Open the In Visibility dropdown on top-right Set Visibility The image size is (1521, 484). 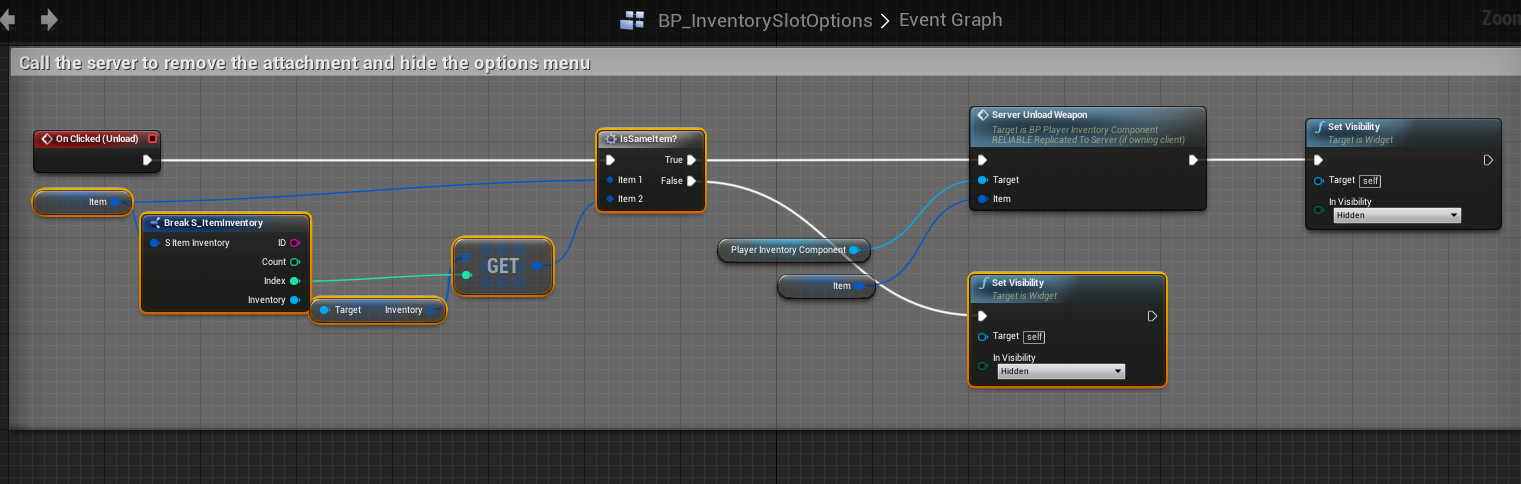pyautogui.click(x=1396, y=215)
